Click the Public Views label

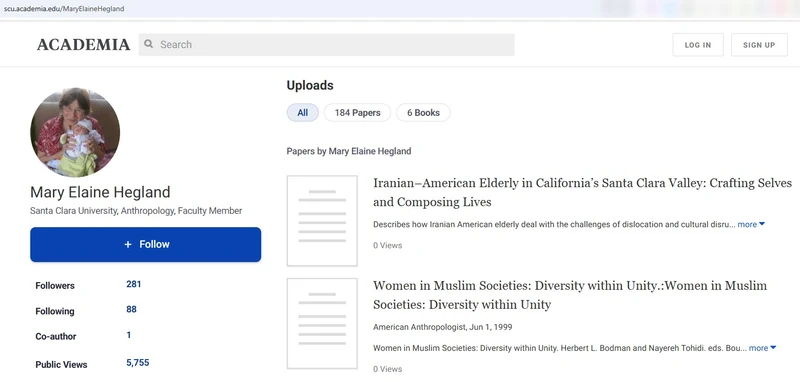tap(61, 365)
